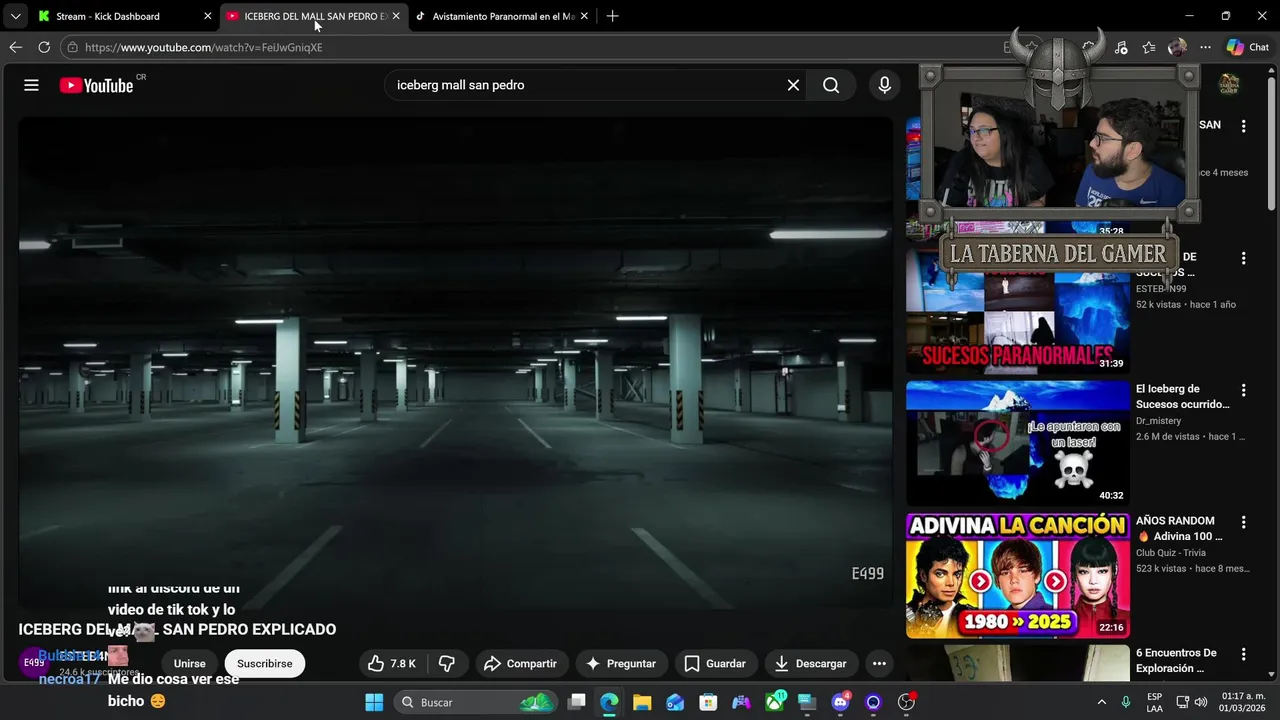Focus the address bar URL field
This screenshot has height=720, width=1280.
pos(540,47)
